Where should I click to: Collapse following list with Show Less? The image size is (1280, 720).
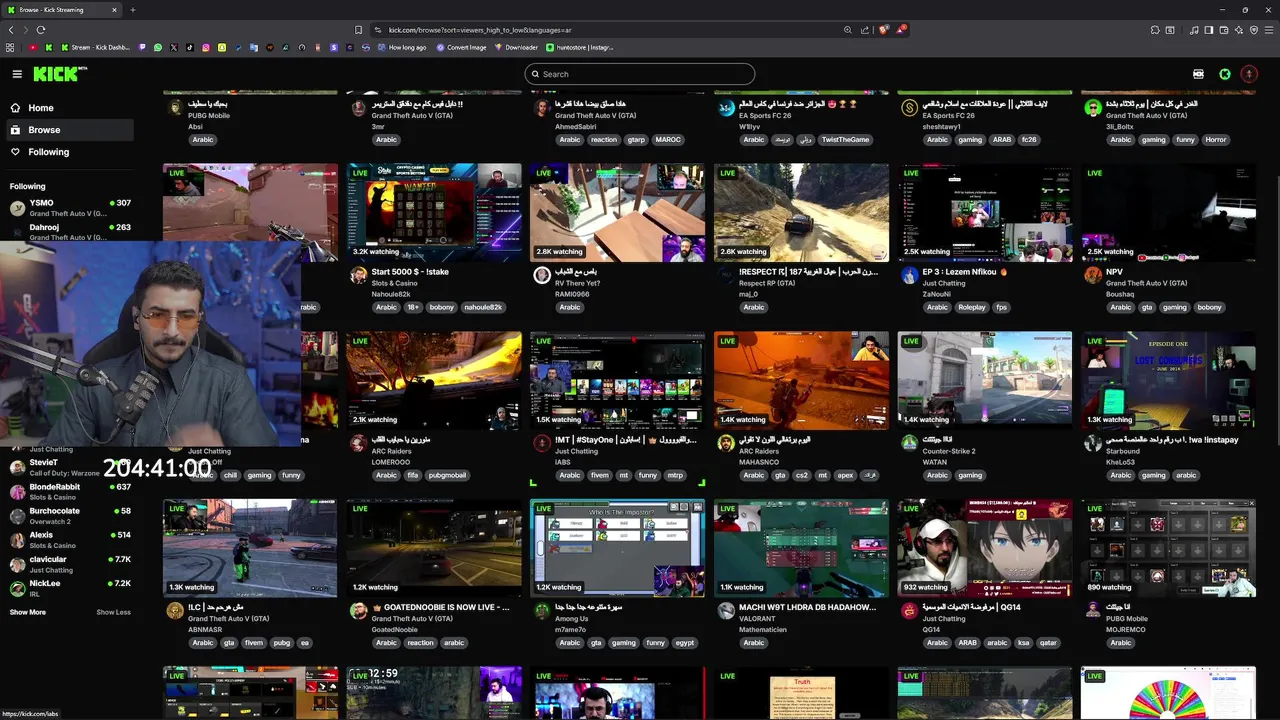coord(113,612)
